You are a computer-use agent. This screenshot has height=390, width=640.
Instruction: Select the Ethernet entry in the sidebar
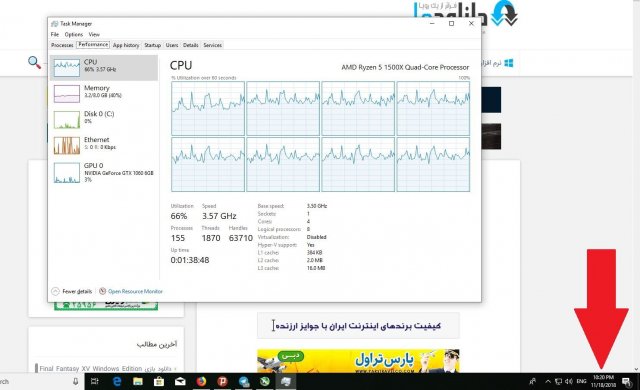[104, 145]
